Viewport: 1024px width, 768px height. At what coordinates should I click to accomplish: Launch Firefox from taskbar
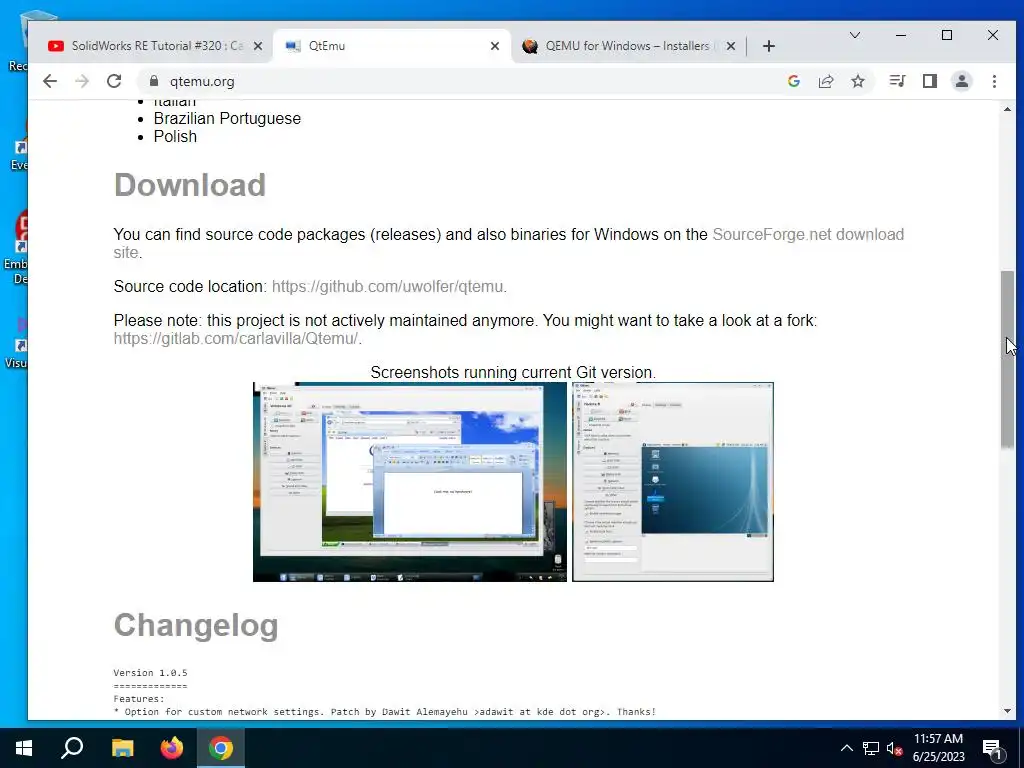click(172, 748)
